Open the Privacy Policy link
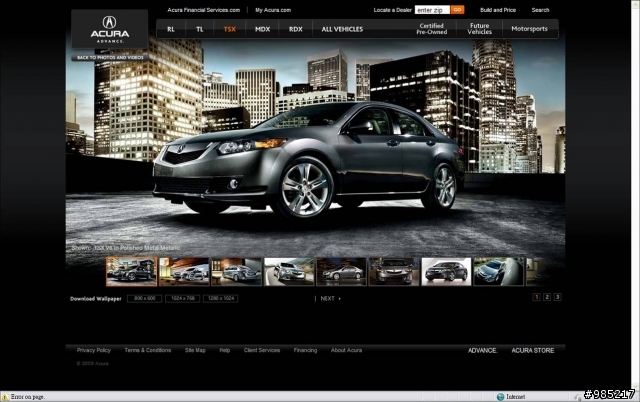This screenshot has height=402, width=640. coord(93,350)
